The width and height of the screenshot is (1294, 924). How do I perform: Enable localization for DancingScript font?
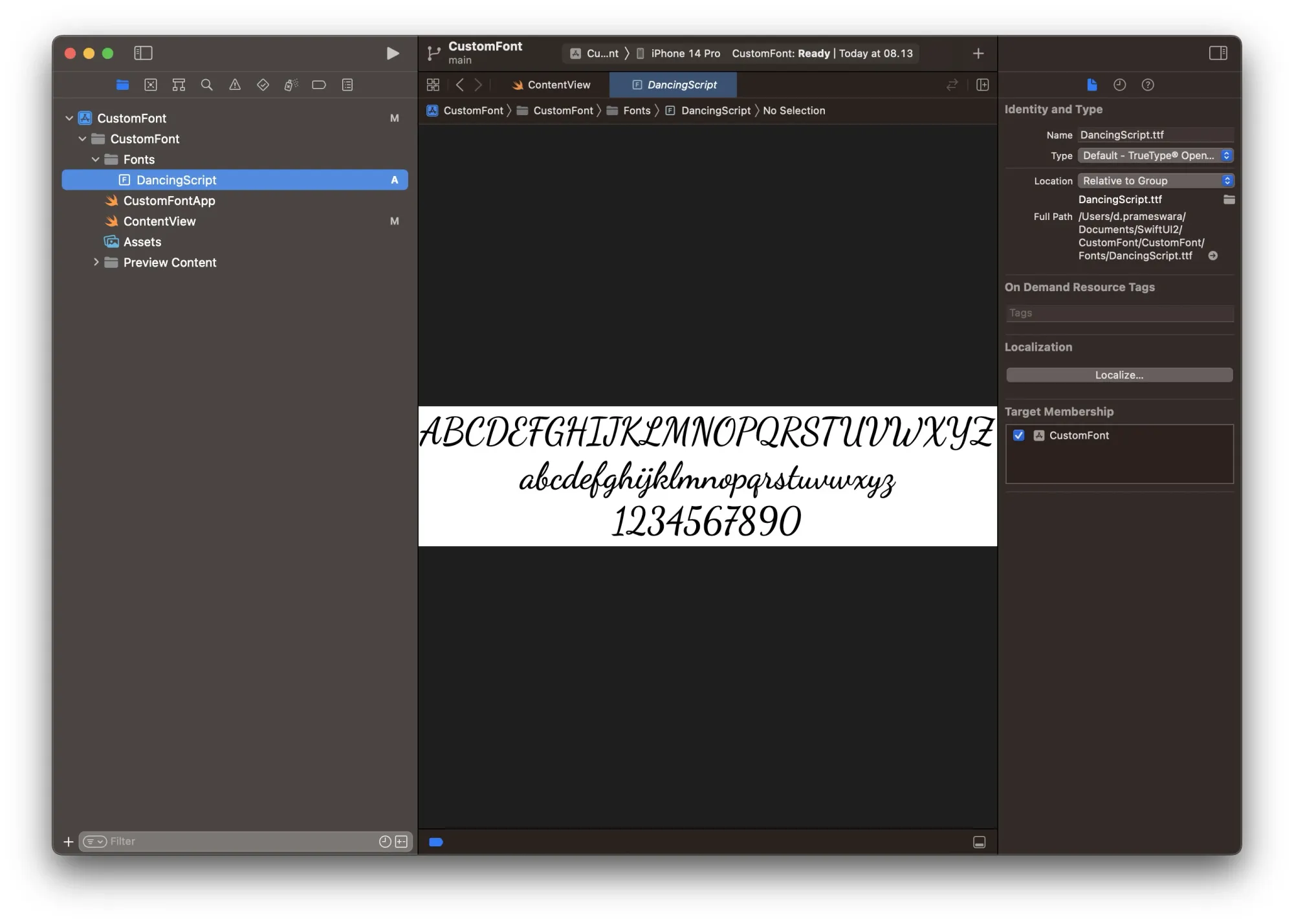pyautogui.click(x=1120, y=374)
